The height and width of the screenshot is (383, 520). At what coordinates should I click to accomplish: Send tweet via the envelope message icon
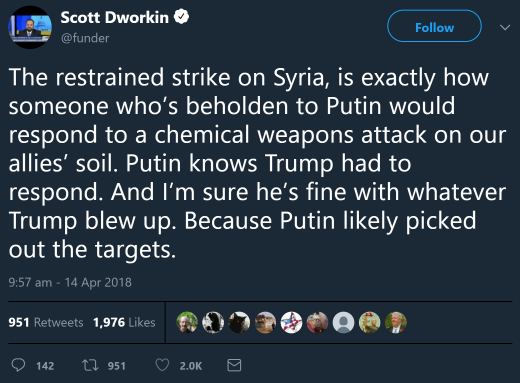coord(234,365)
